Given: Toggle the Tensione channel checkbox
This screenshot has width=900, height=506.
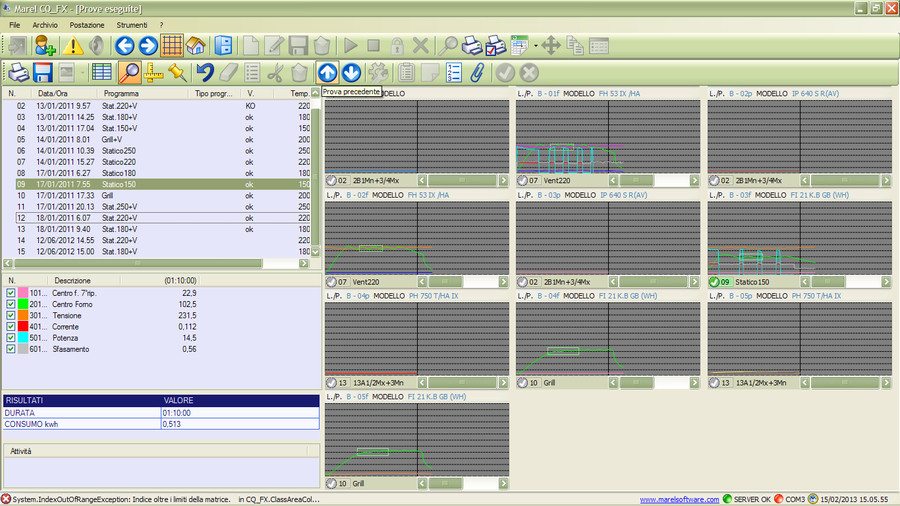Looking at the screenshot, I should [x=11, y=315].
